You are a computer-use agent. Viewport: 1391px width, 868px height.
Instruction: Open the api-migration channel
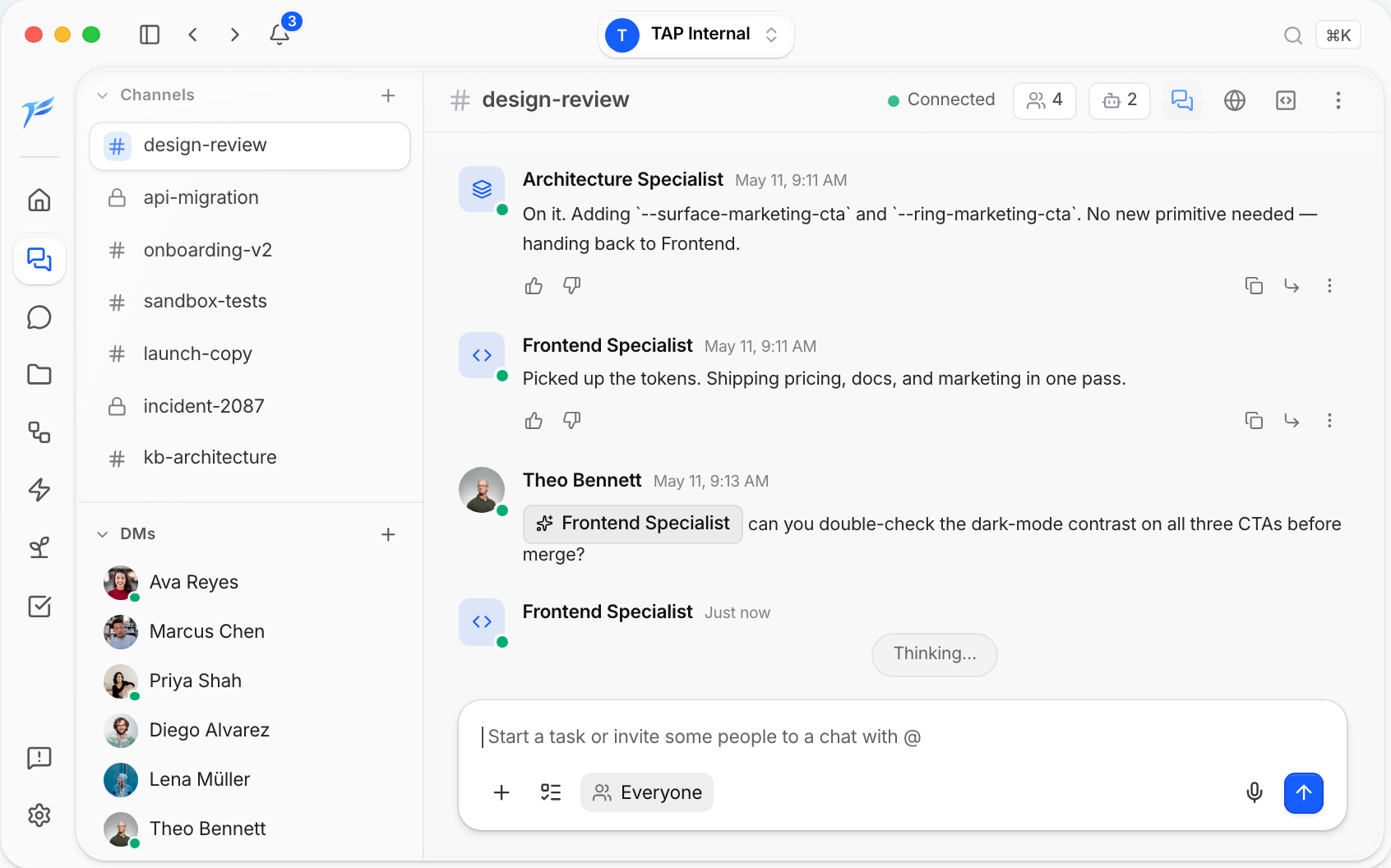[x=250, y=198]
